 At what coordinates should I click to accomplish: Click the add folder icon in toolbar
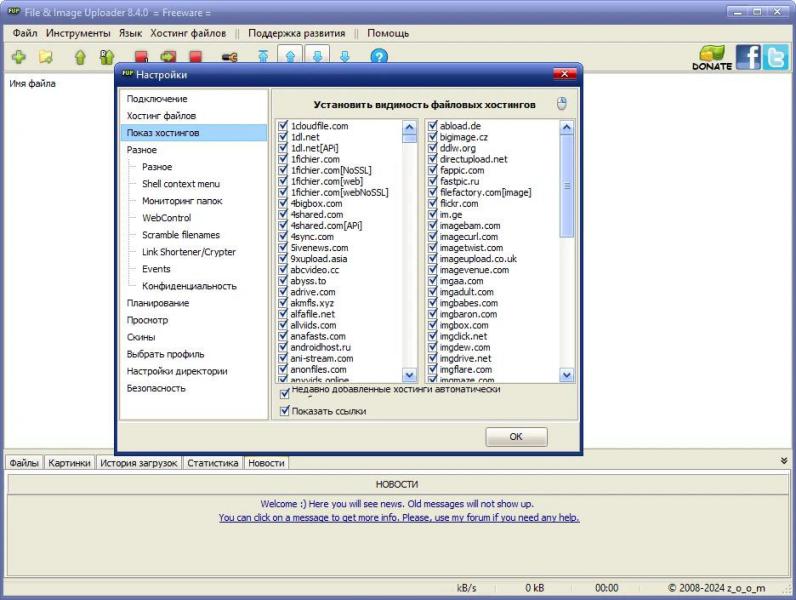46,56
